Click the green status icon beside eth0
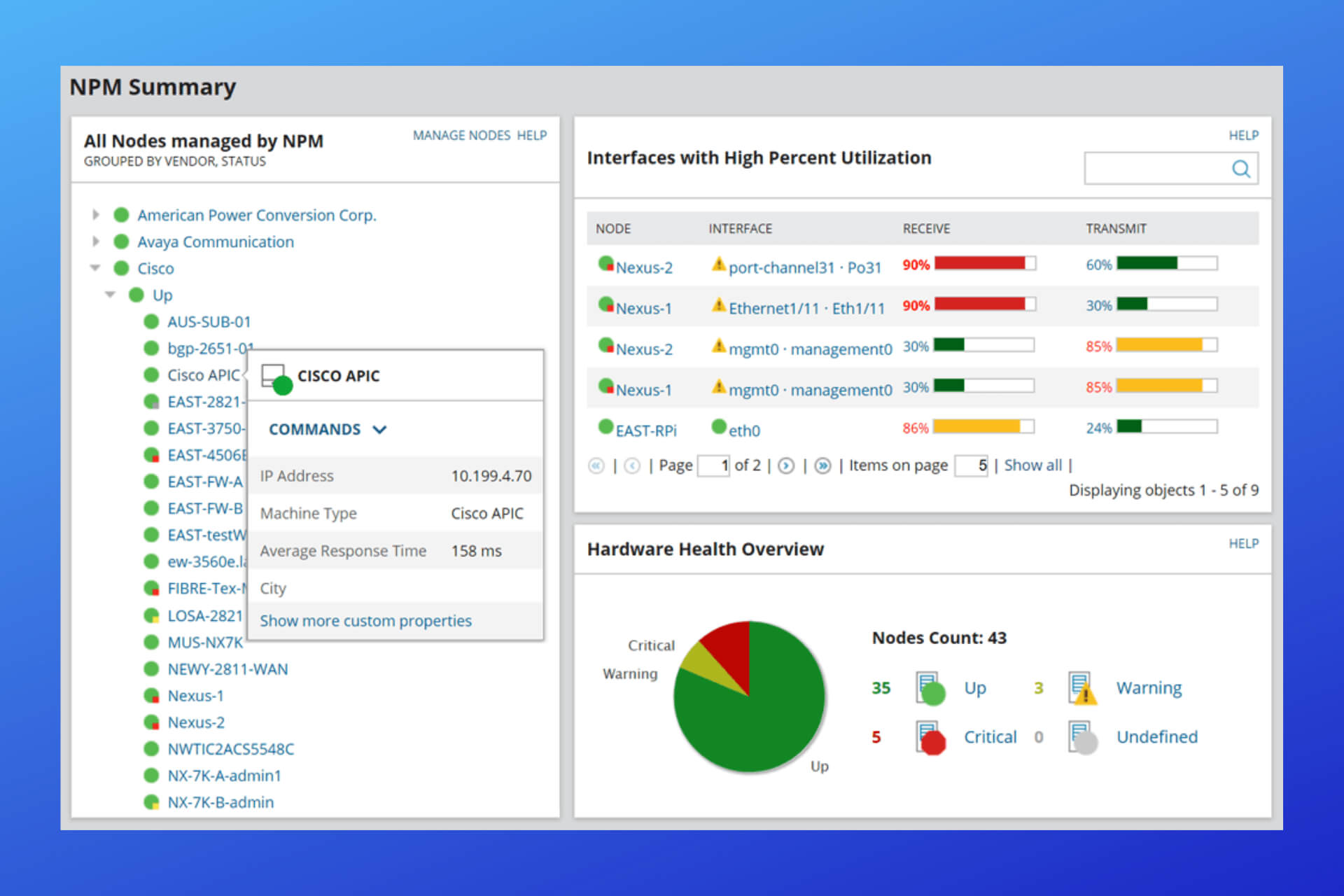 click(x=719, y=426)
